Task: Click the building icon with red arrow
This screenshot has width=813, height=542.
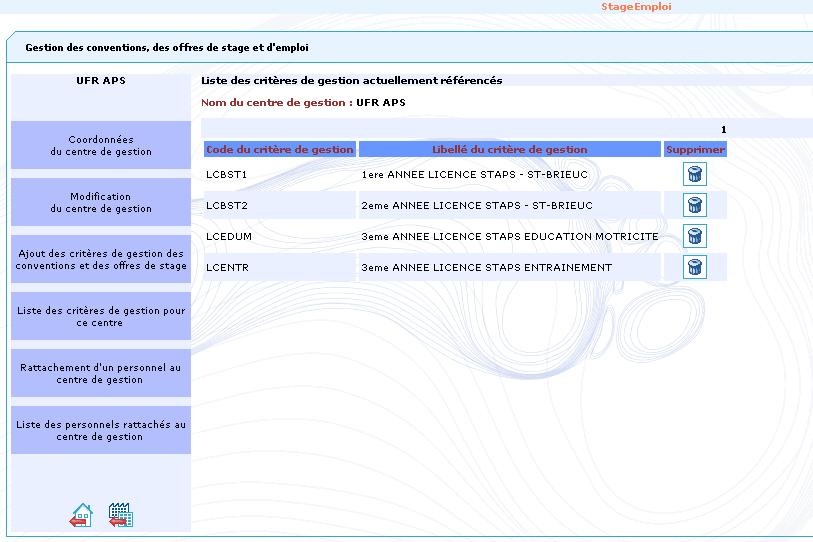Action: point(120,515)
